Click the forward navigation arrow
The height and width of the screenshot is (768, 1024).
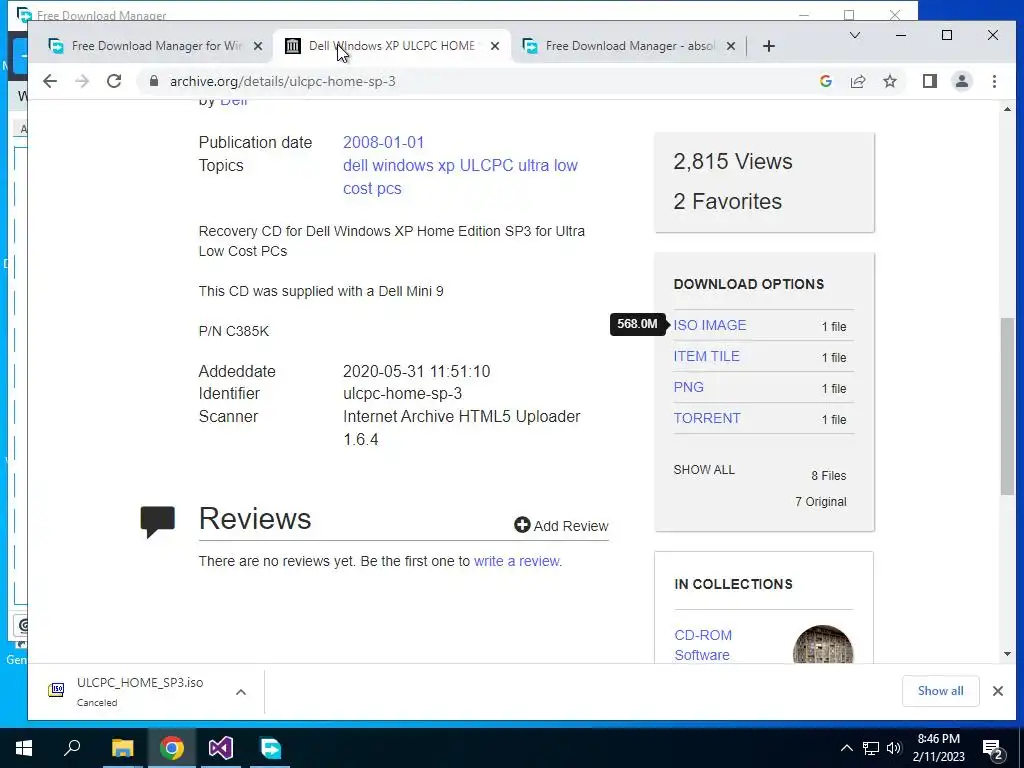click(82, 81)
